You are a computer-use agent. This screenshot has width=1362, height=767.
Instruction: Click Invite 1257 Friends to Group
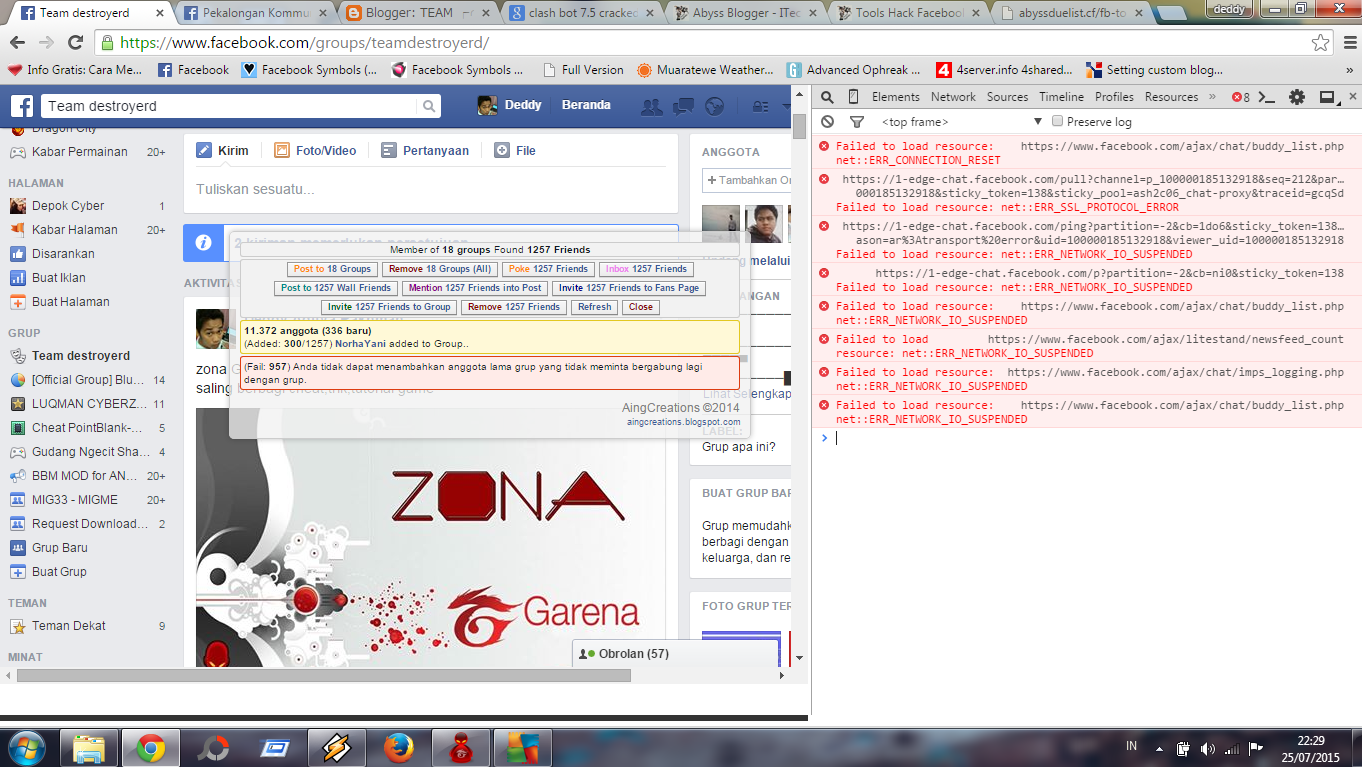pyautogui.click(x=389, y=307)
